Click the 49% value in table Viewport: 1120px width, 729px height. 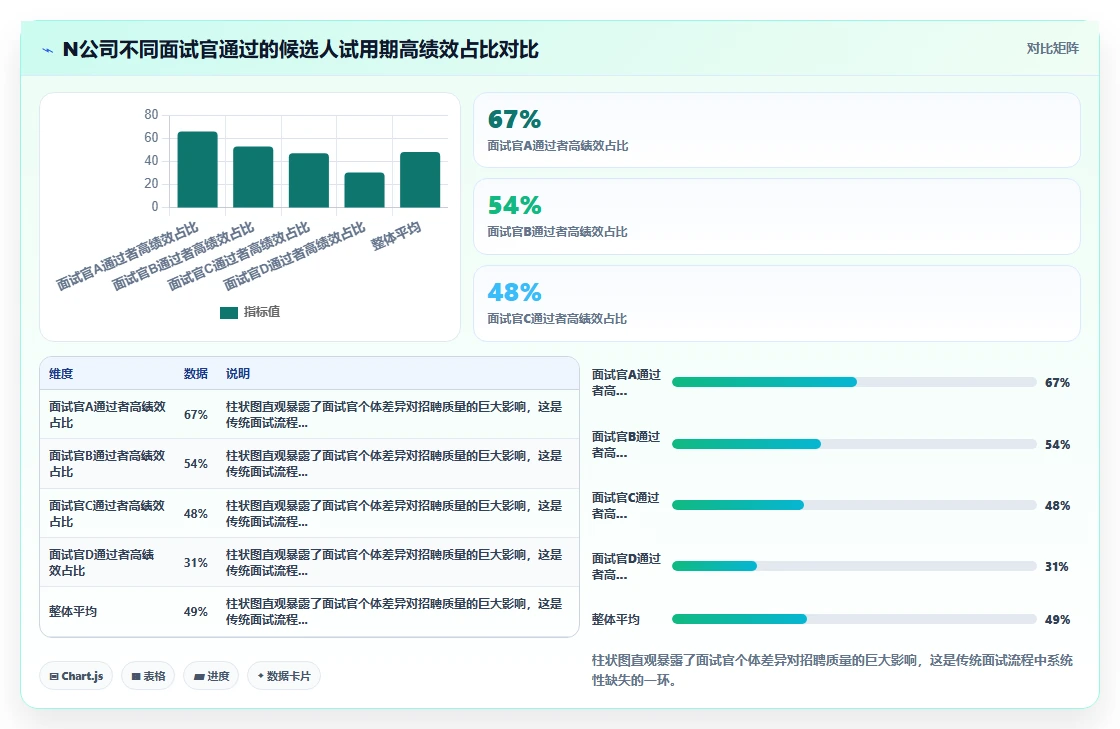click(x=196, y=612)
